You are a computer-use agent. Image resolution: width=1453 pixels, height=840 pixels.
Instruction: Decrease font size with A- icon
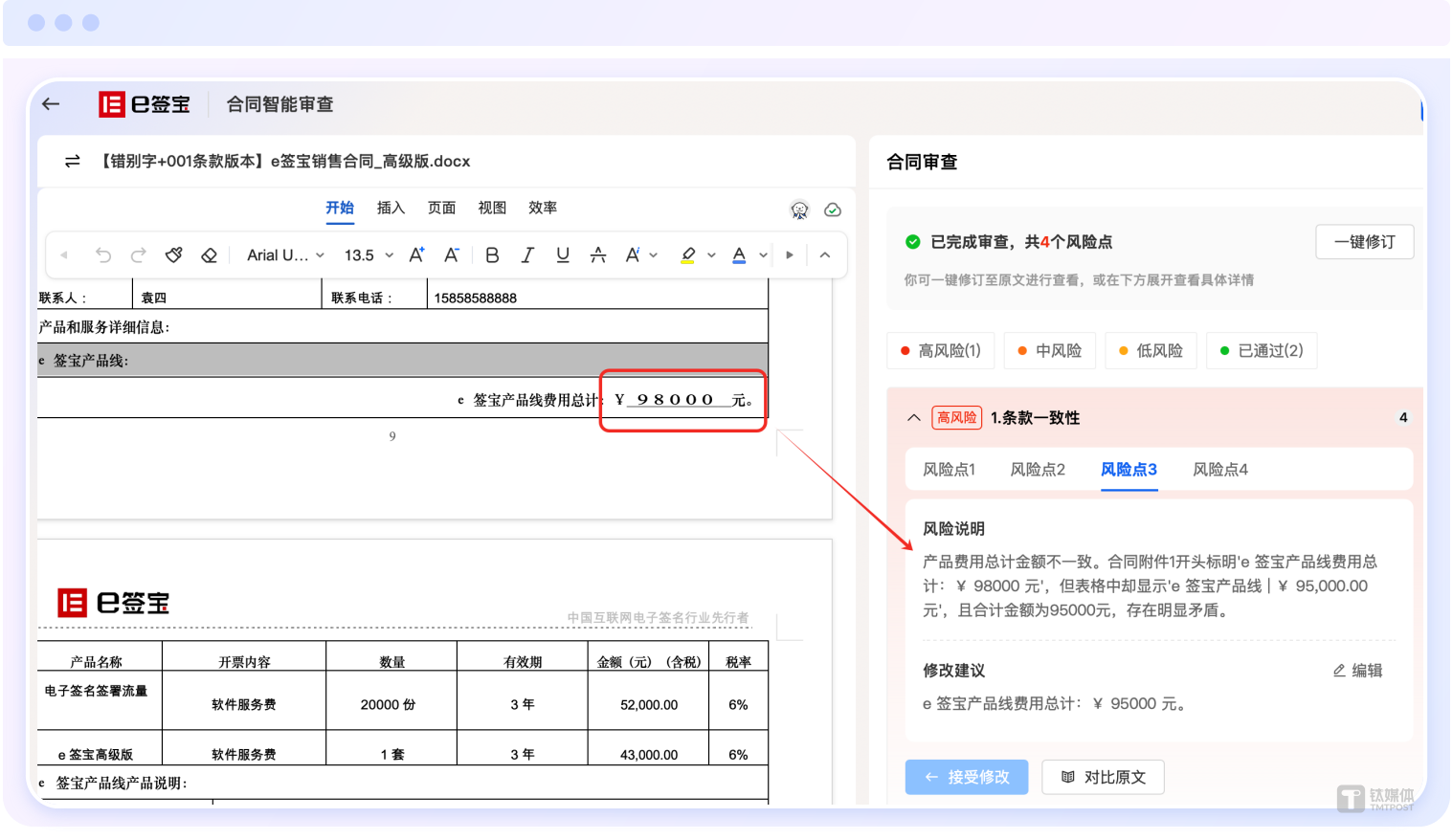coord(452,254)
